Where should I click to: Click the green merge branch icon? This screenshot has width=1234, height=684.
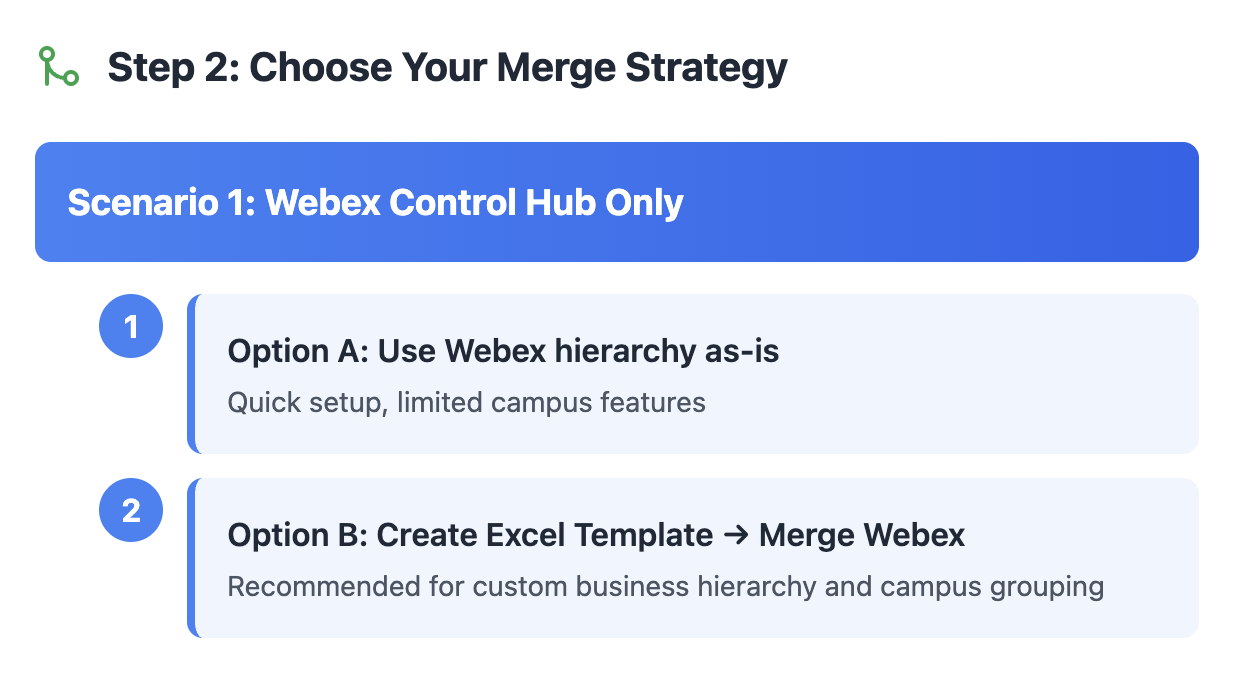click(x=58, y=66)
